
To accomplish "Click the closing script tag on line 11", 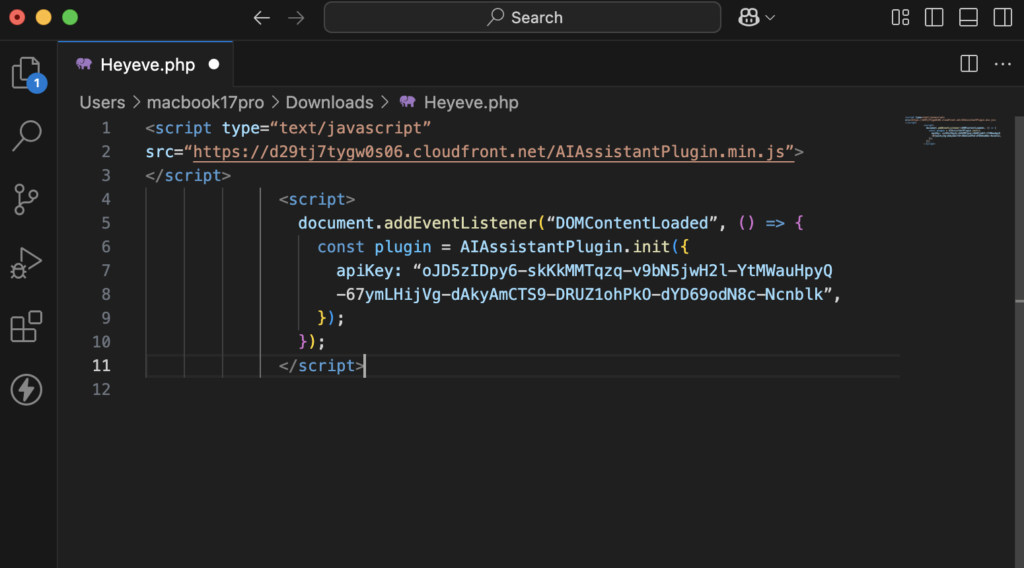I will tap(321, 366).
